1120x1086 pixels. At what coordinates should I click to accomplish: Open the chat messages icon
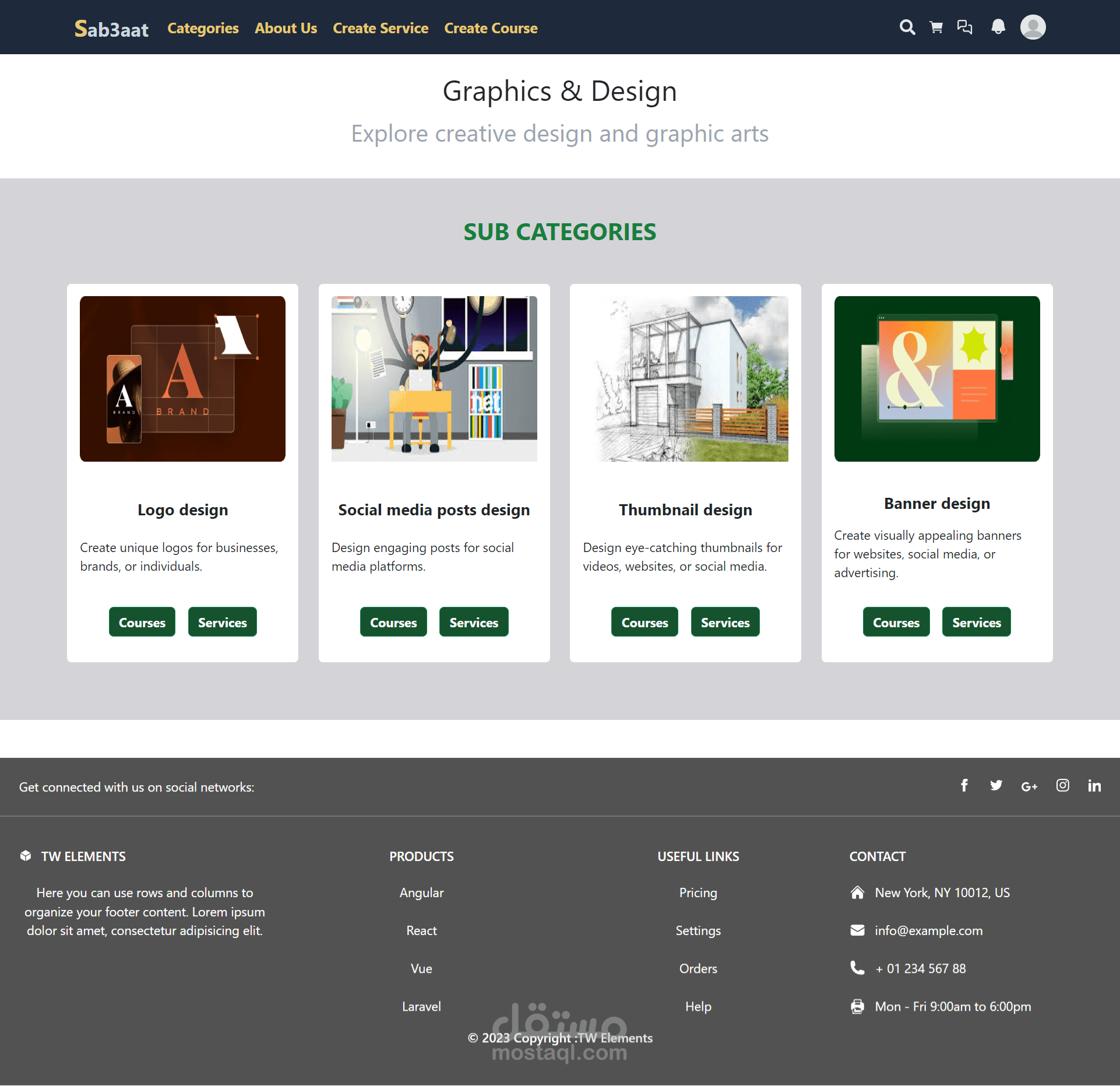coord(964,27)
